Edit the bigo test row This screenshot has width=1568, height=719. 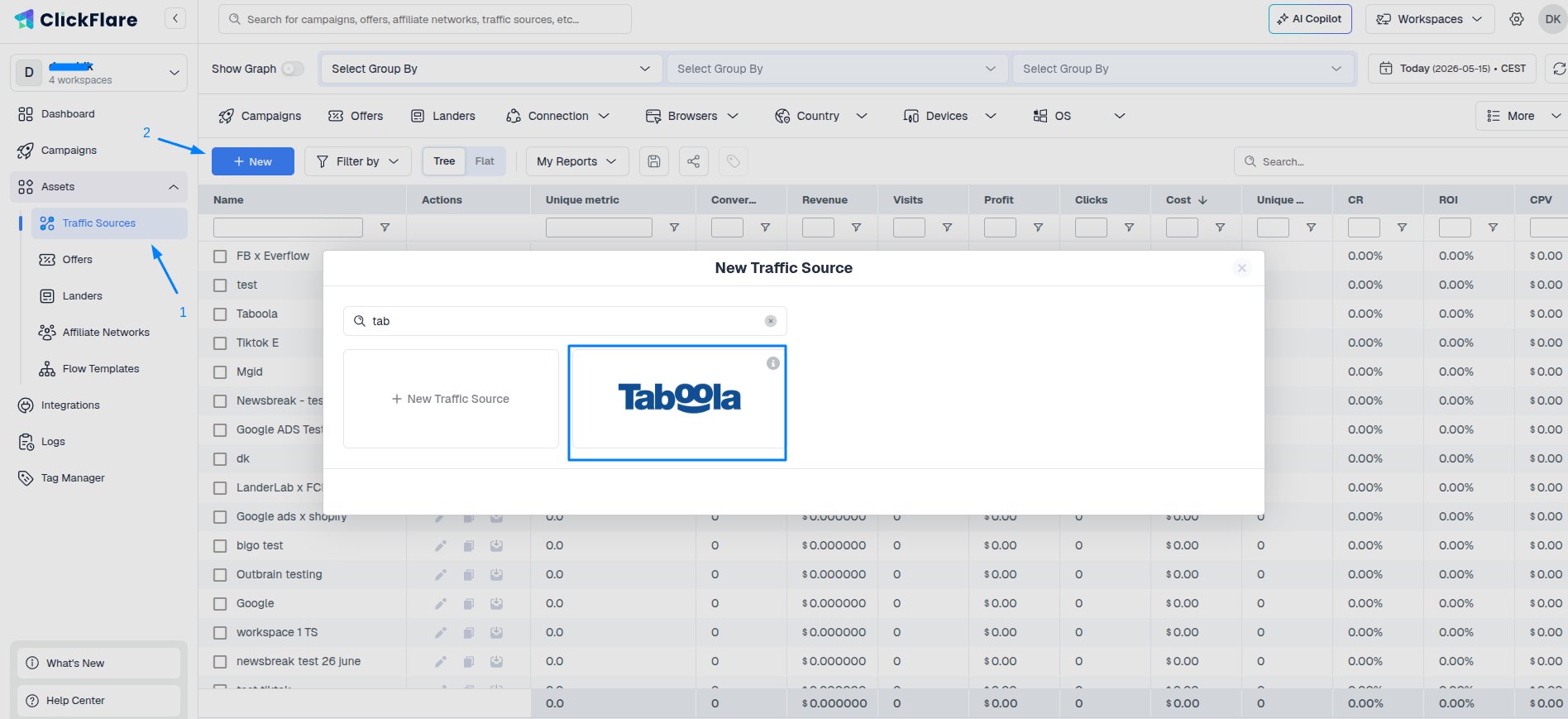(x=441, y=546)
